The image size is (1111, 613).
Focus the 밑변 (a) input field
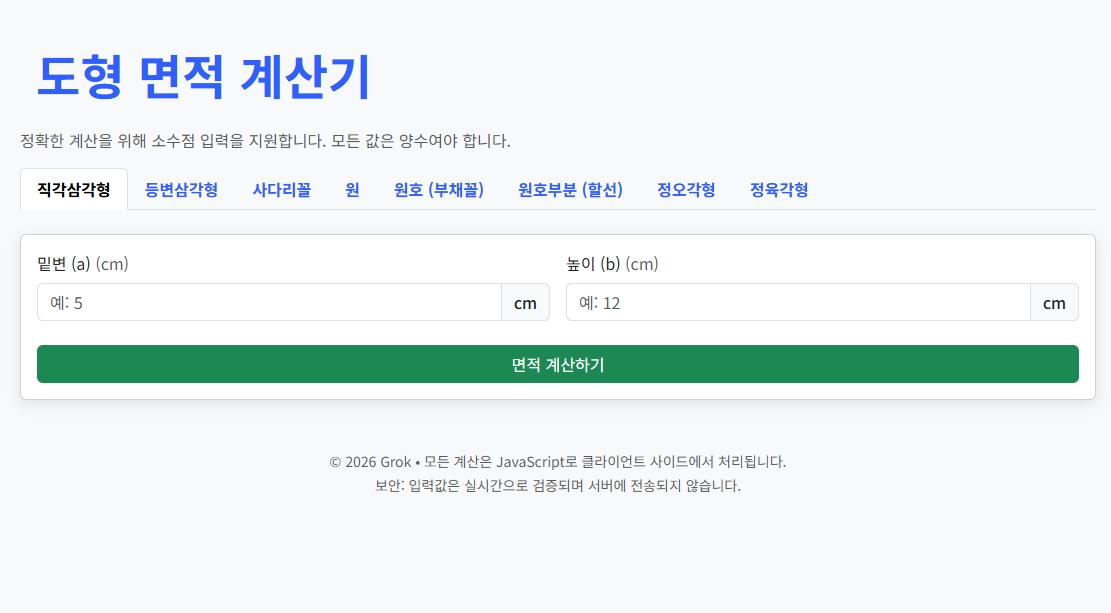click(269, 302)
